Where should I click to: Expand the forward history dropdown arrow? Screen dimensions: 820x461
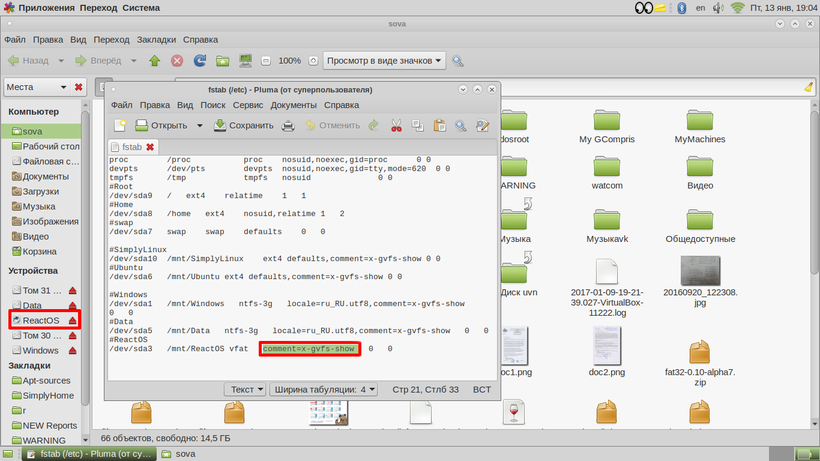point(133,61)
